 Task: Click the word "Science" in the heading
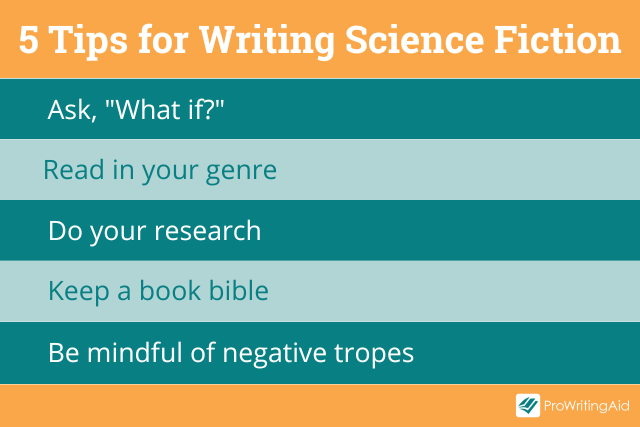click(x=415, y=40)
